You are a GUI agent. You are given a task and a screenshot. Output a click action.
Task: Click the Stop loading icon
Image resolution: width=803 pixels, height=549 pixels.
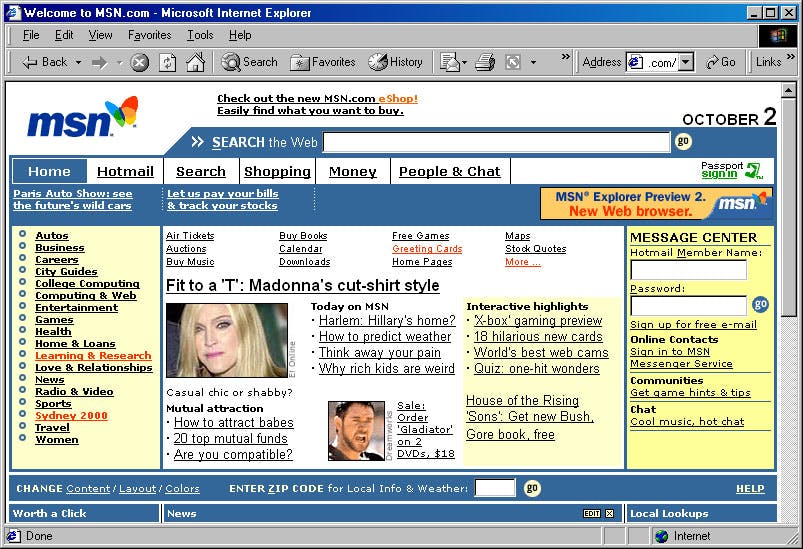click(x=139, y=62)
